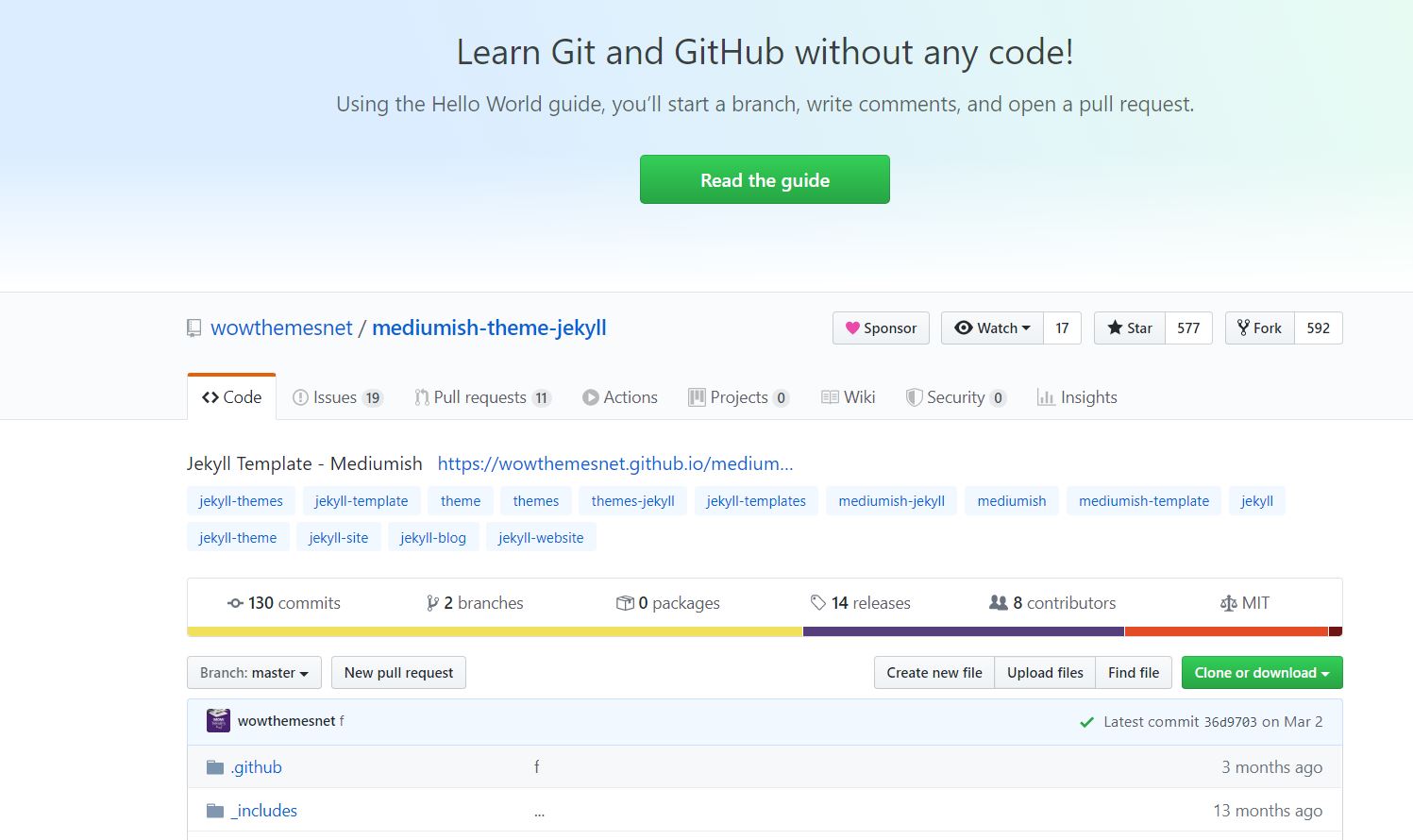Click the Issues exclamation icon
The width and height of the screenshot is (1413, 840).
coord(300,397)
